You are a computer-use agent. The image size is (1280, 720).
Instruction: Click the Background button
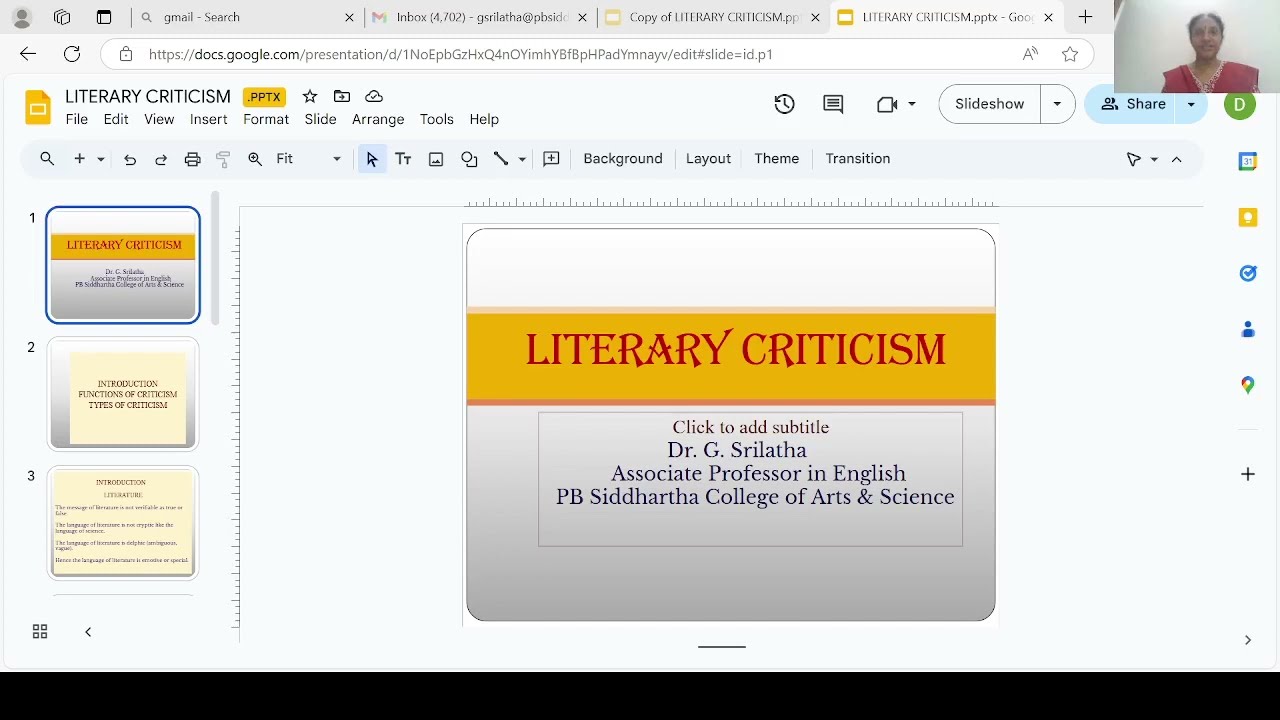[x=622, y=159]
